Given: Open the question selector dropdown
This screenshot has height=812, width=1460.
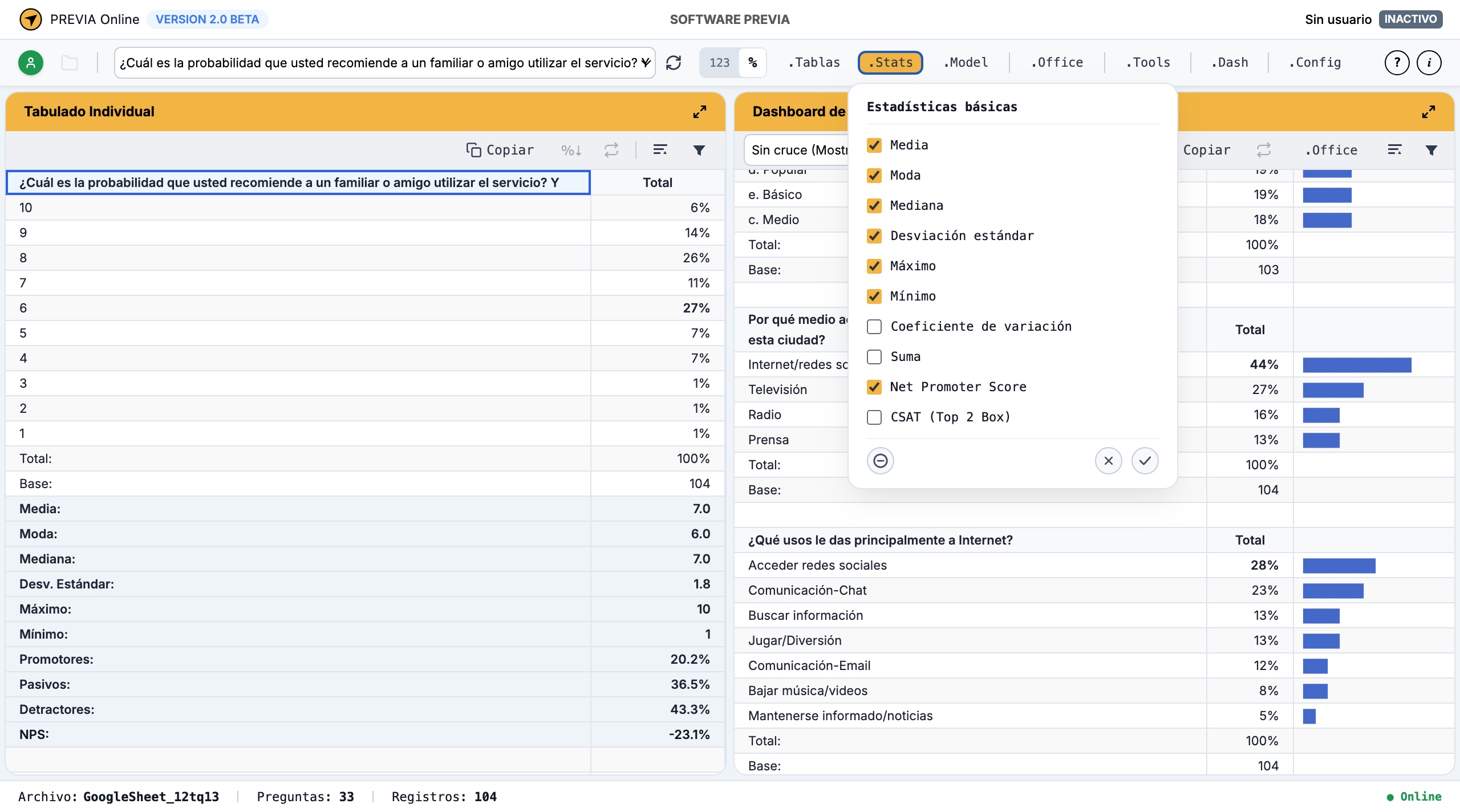Looking at the screenshot, I should click(385, 63).
